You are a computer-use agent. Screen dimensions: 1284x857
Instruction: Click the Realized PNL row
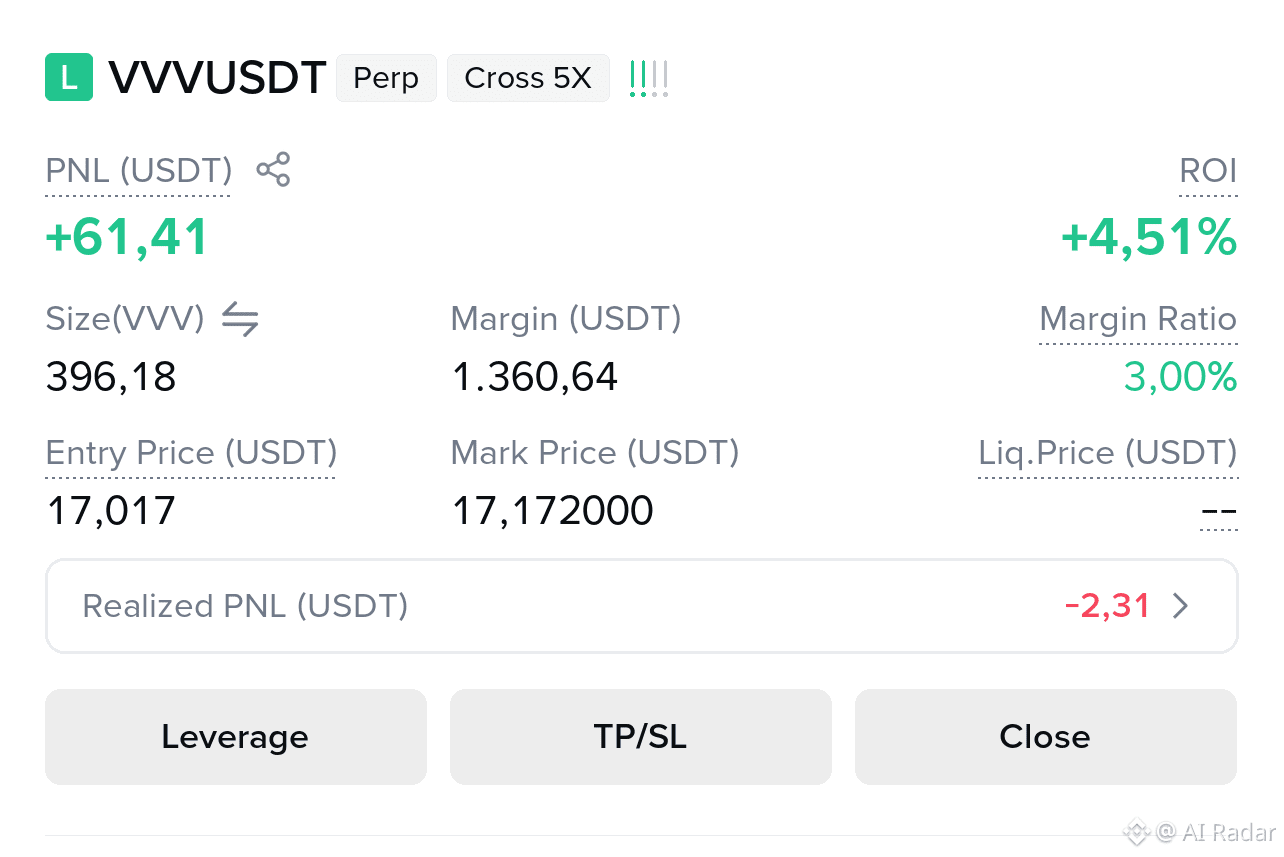(642, 606)
